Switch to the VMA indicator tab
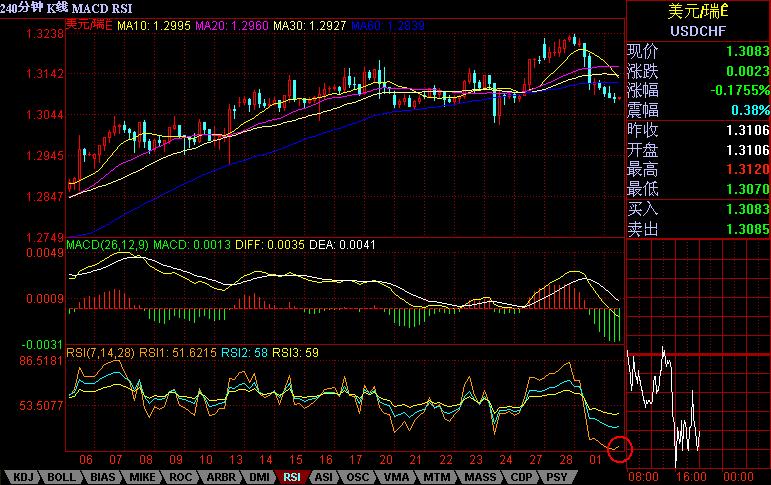This screenshot has width=771, height=485. 396,477
